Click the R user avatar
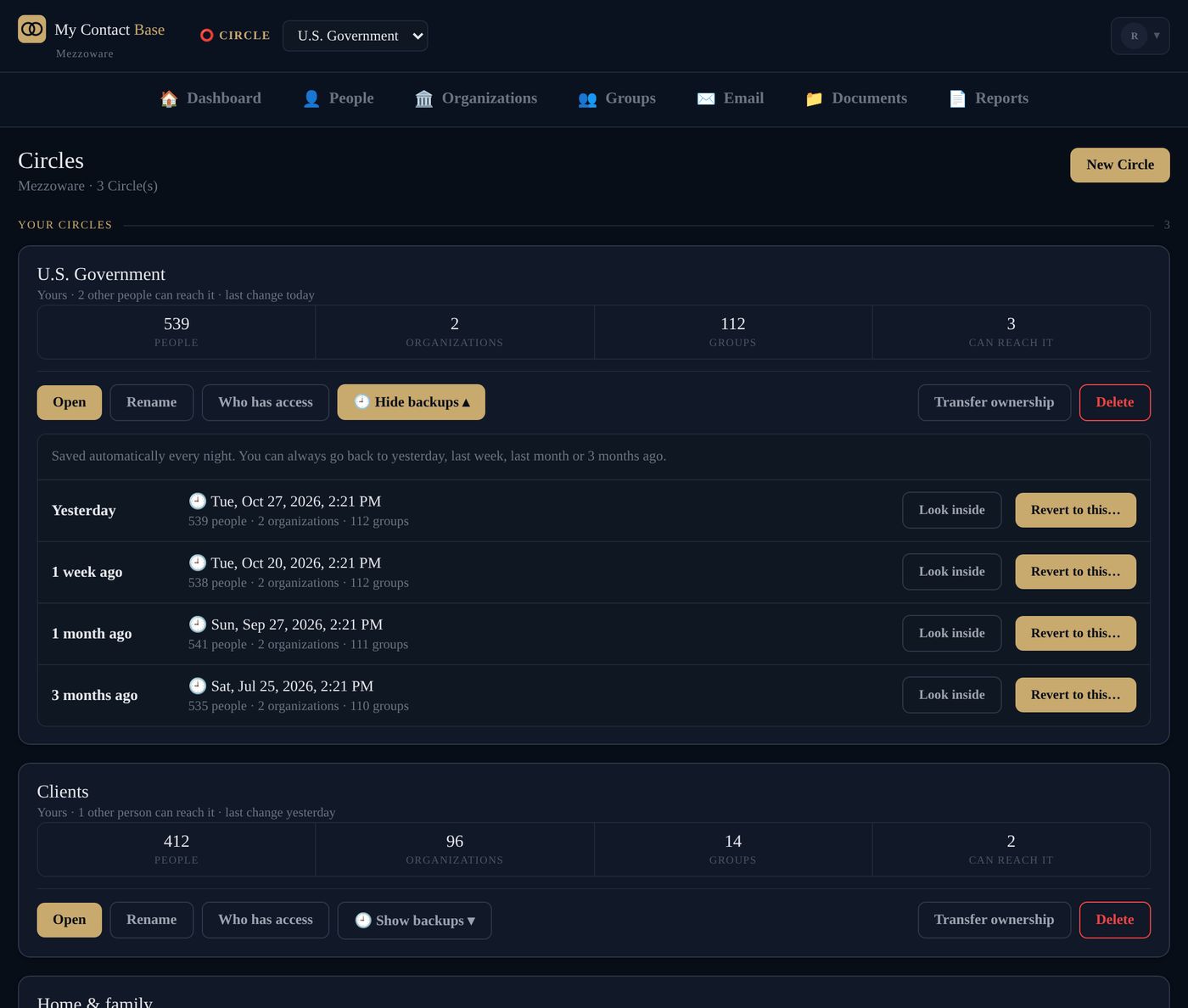 [x=1135, y=36]
